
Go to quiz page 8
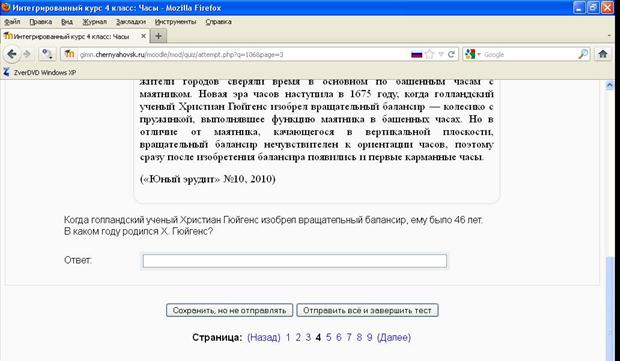coord(359,337)
